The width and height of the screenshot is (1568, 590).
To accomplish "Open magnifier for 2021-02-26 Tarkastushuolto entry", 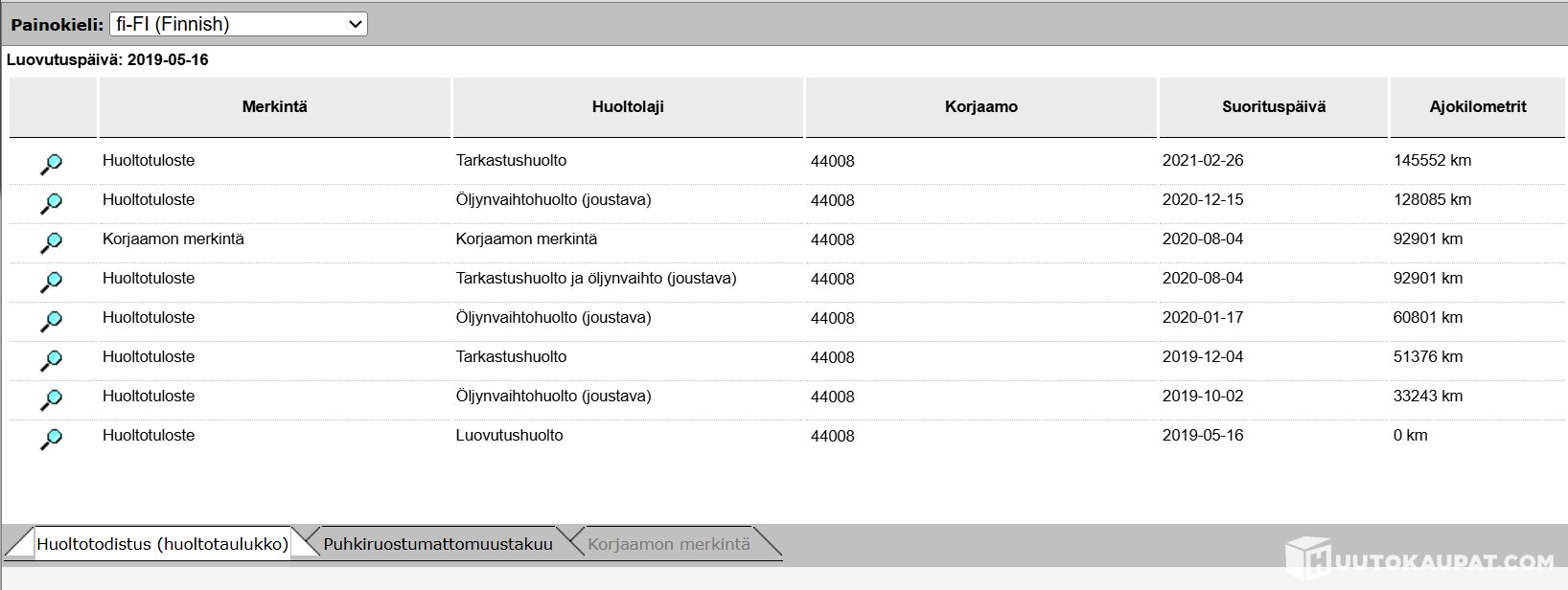I will [51, 165].
